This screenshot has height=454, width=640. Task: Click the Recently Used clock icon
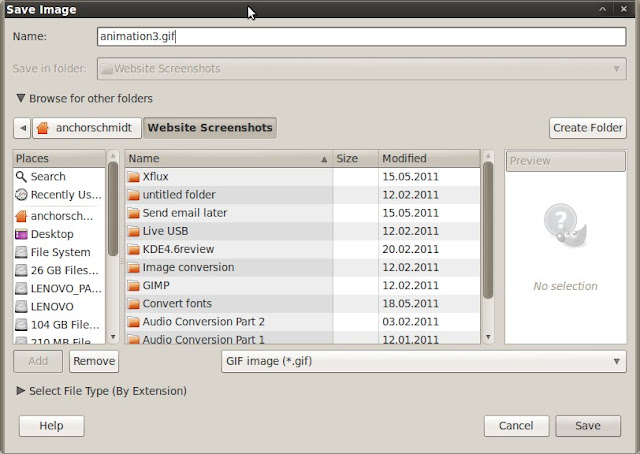(x=21, y=195)
